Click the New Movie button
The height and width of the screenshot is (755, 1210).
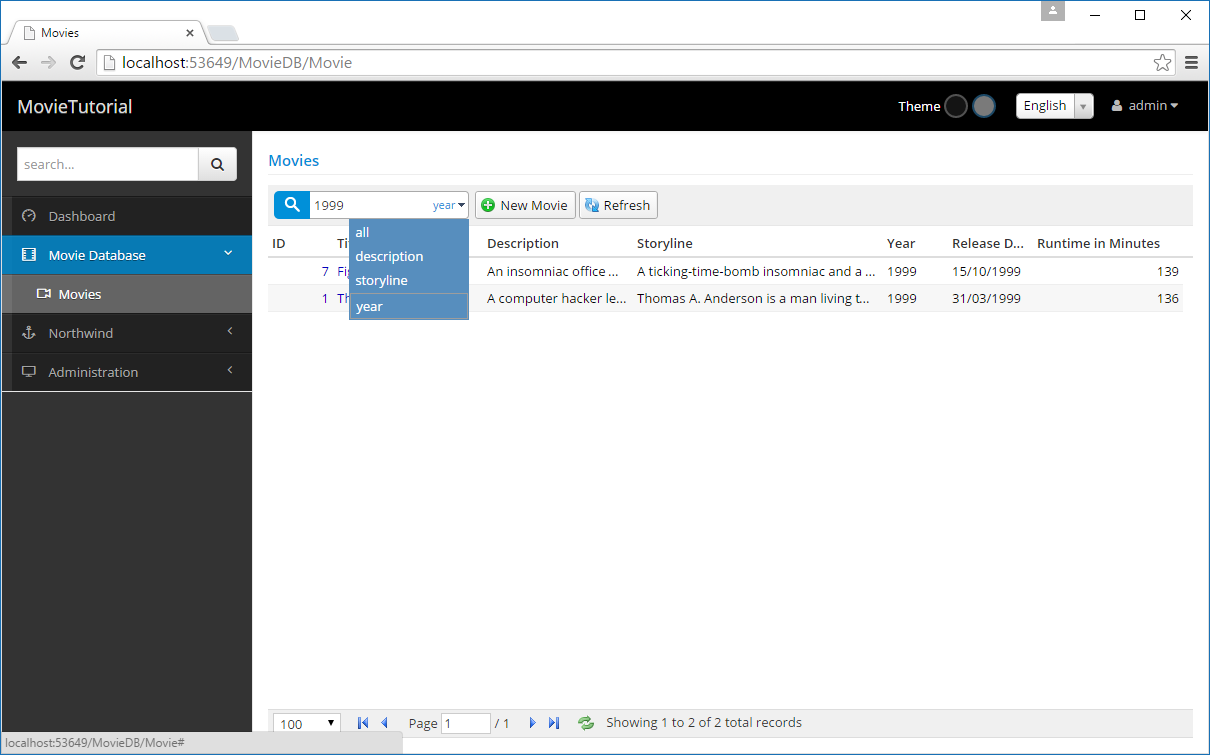525,205
